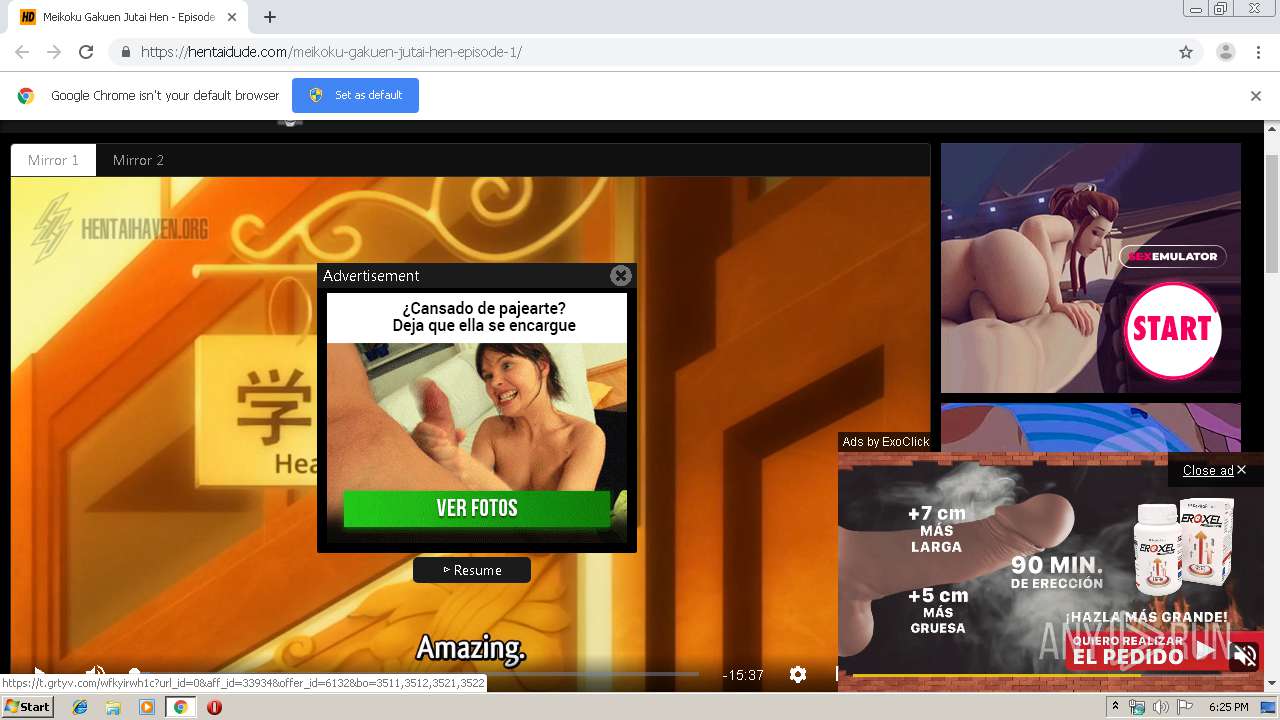Switch to Chrome in the taskbar

pos(180,707)
